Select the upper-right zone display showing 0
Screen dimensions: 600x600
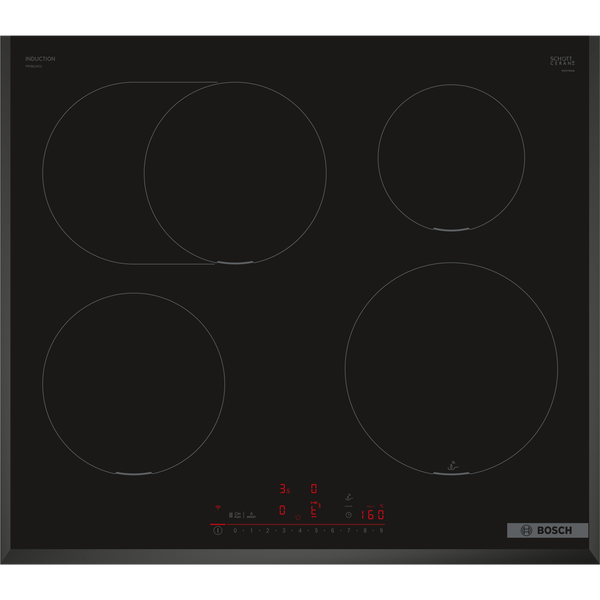coord(314,489)
